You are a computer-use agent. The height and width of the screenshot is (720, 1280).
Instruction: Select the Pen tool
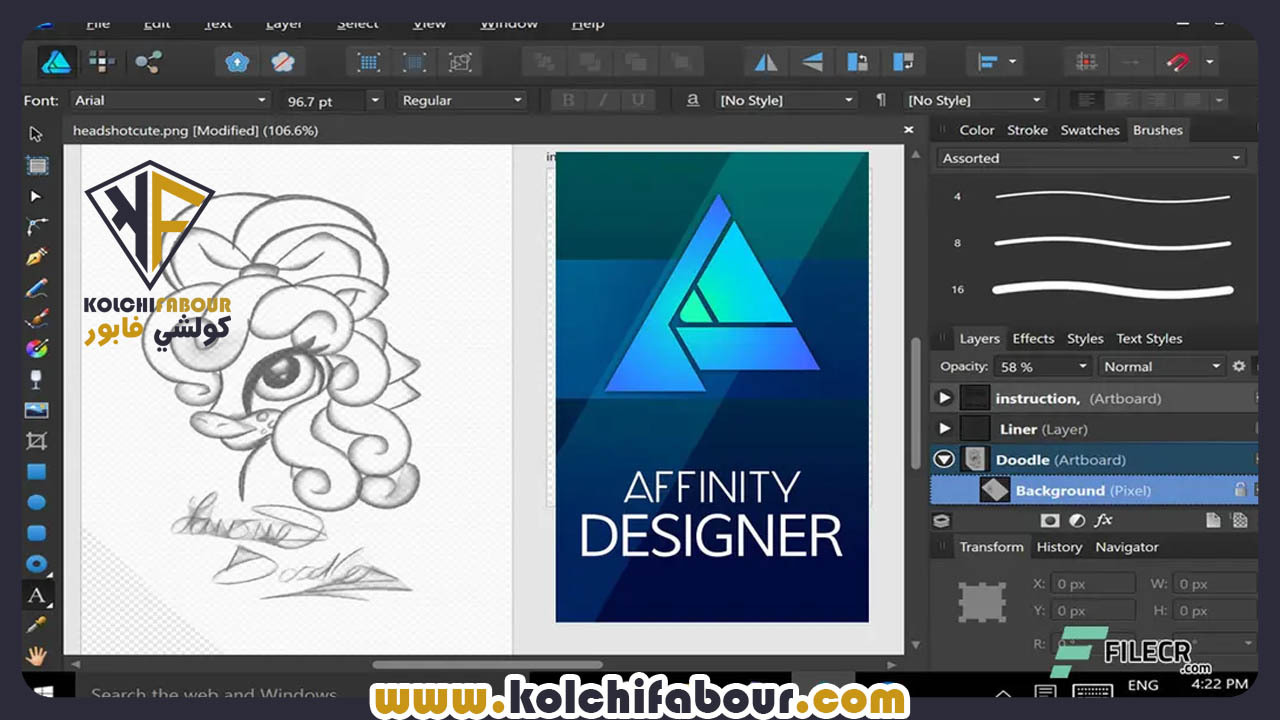coord(37,257)
